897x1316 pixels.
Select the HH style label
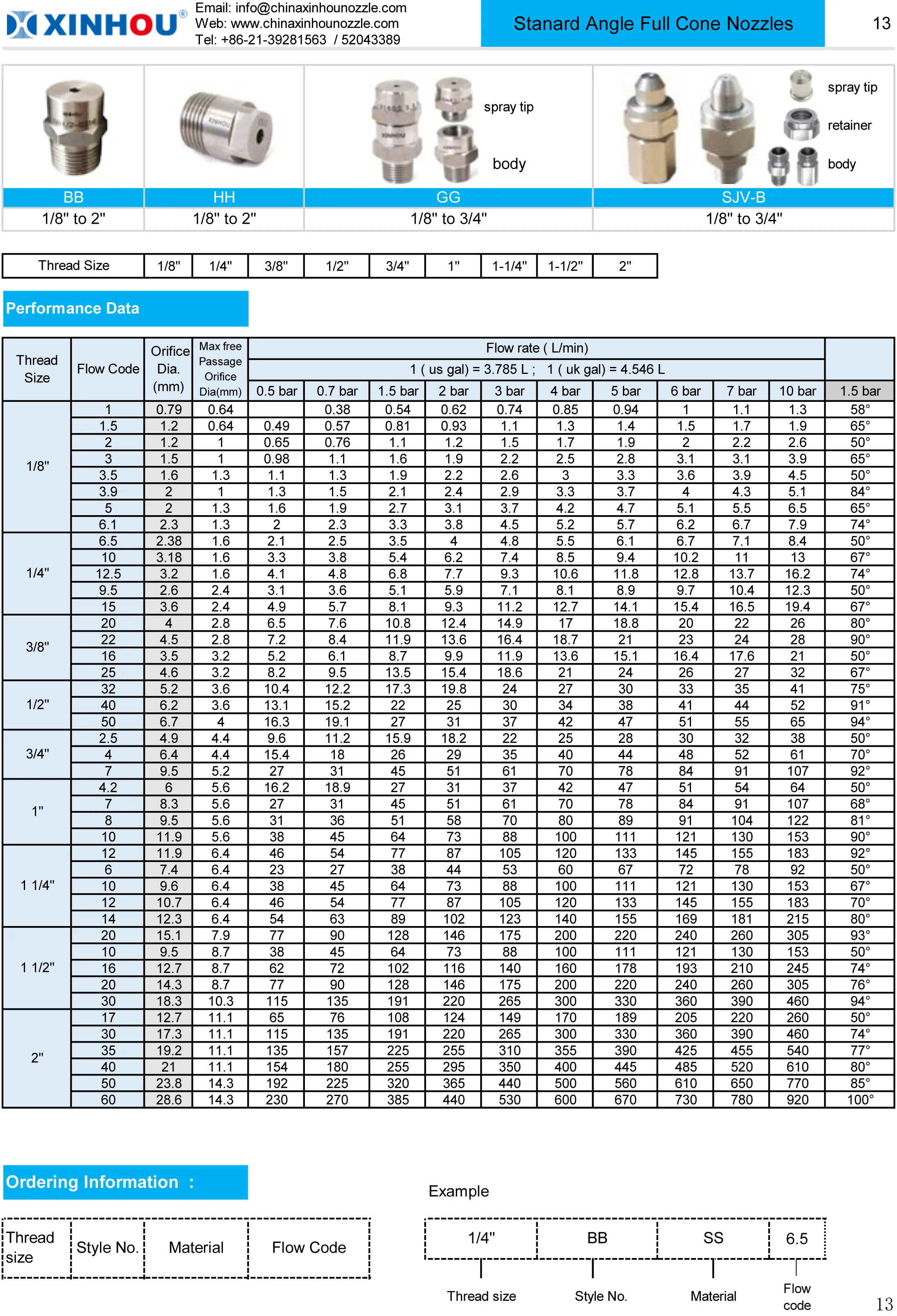click(x=224, y=197)
